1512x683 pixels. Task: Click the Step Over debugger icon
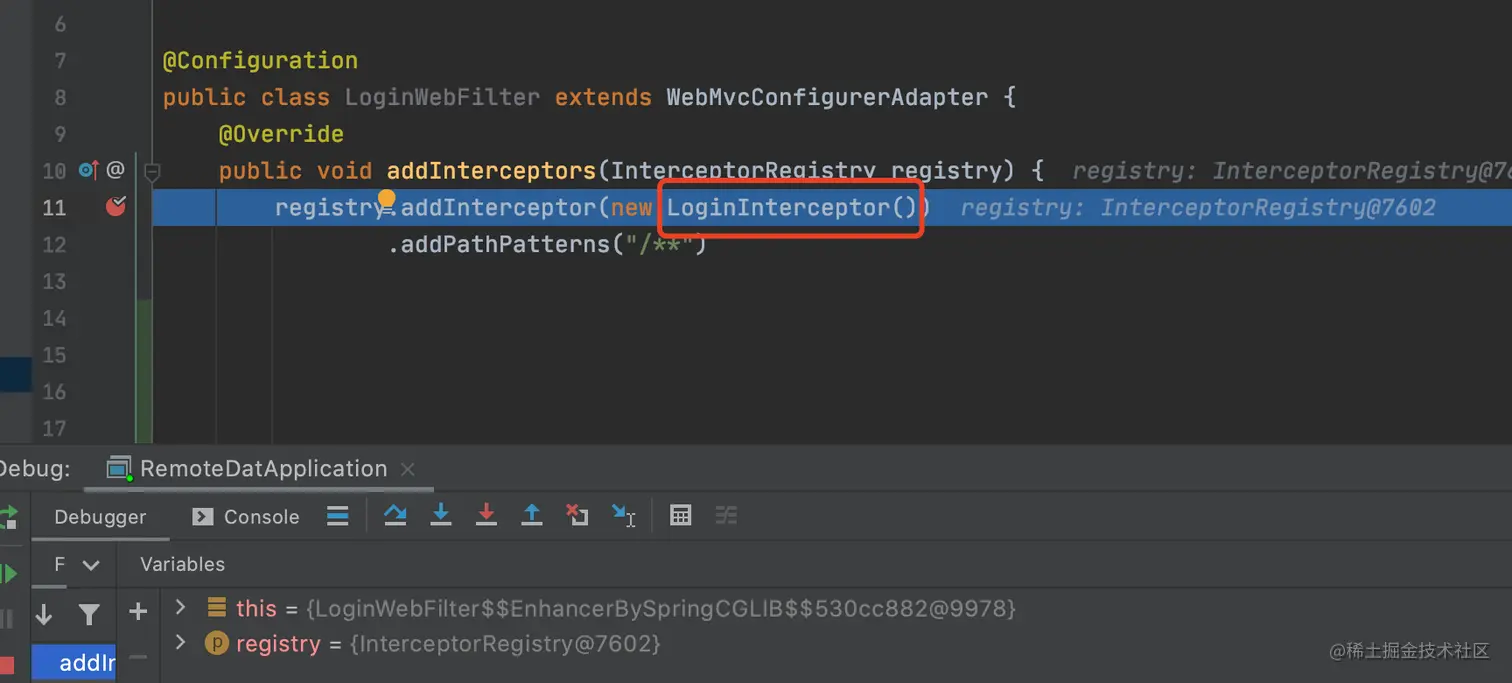pyautogui.click(x=395, y=516)
